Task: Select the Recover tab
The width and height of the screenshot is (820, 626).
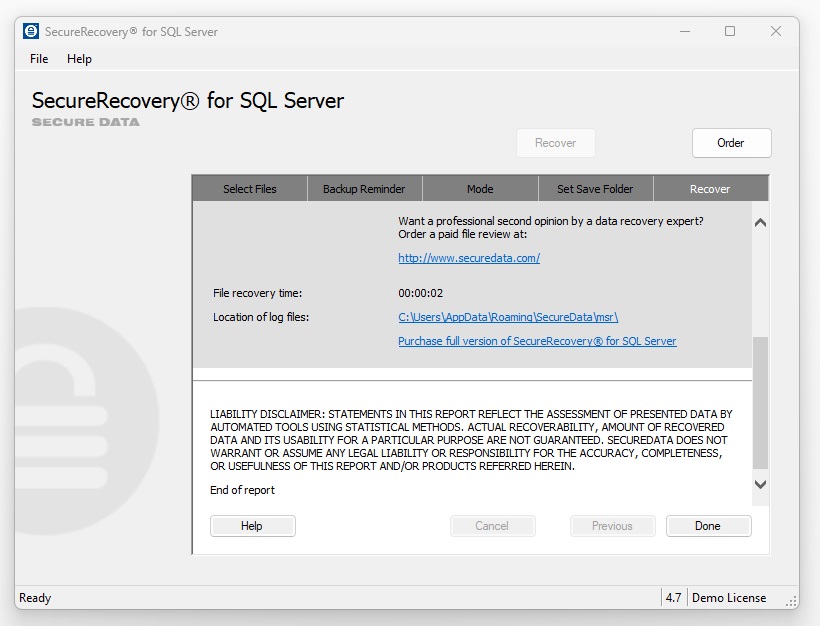Action: (710, 188)
